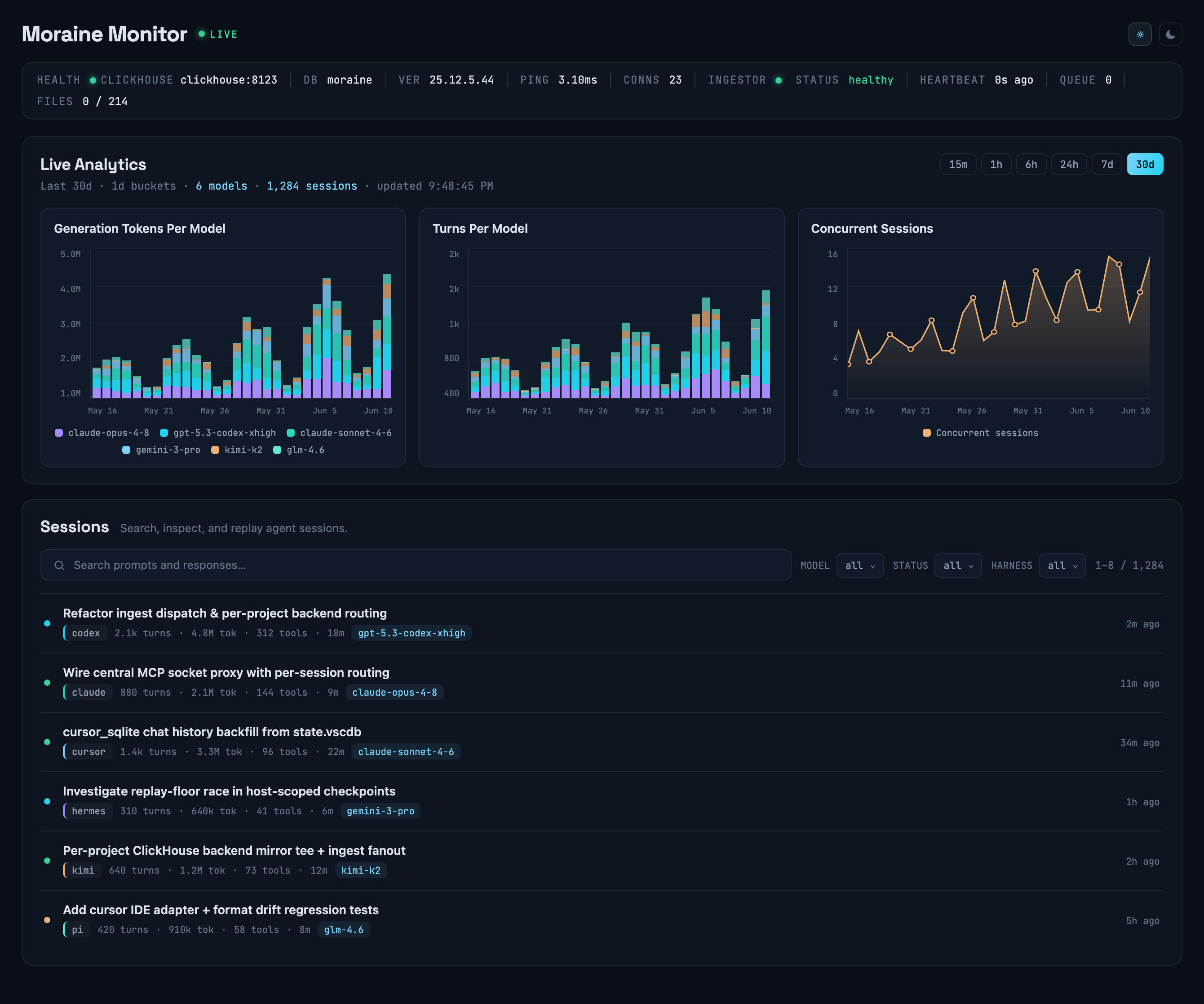The width and height of the screenshot is (1204, 1004).
Task: Click the "1–8 / 1,284" pagination text
Action: coord(1129,565)
